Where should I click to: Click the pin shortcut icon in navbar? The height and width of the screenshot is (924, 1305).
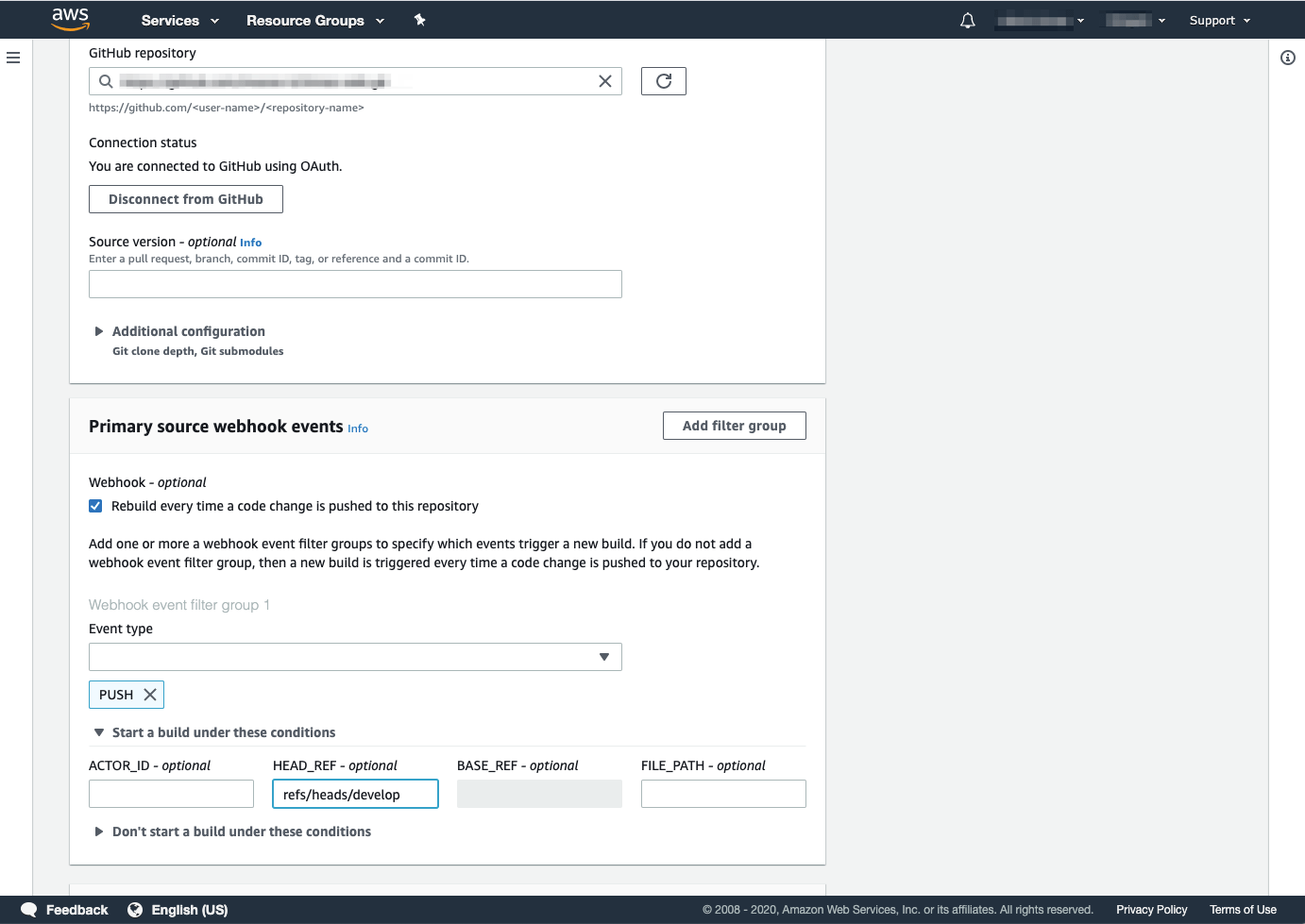point(419,20)
